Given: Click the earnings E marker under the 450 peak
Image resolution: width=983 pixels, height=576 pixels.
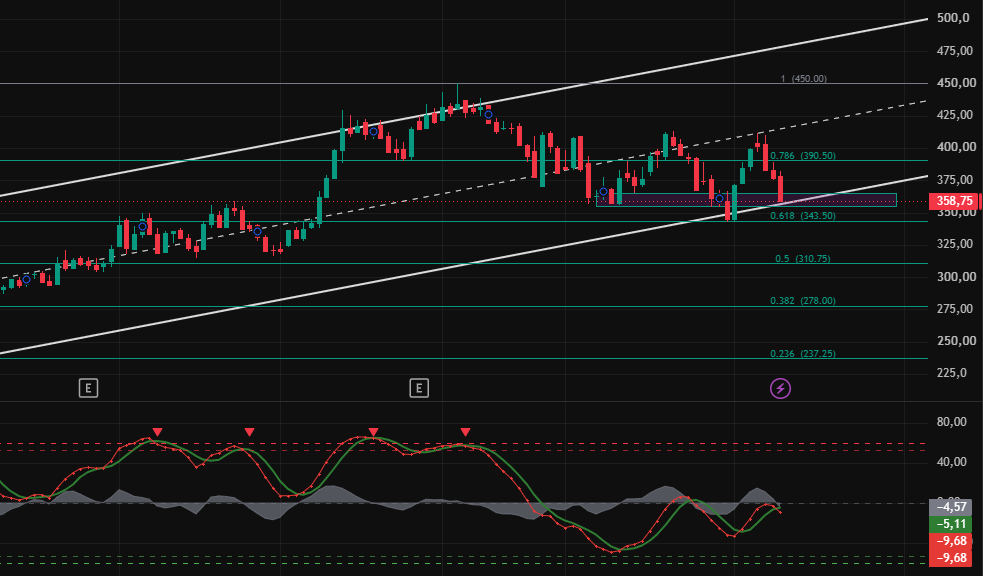Looking at the screenshot, I should [419, 388].
